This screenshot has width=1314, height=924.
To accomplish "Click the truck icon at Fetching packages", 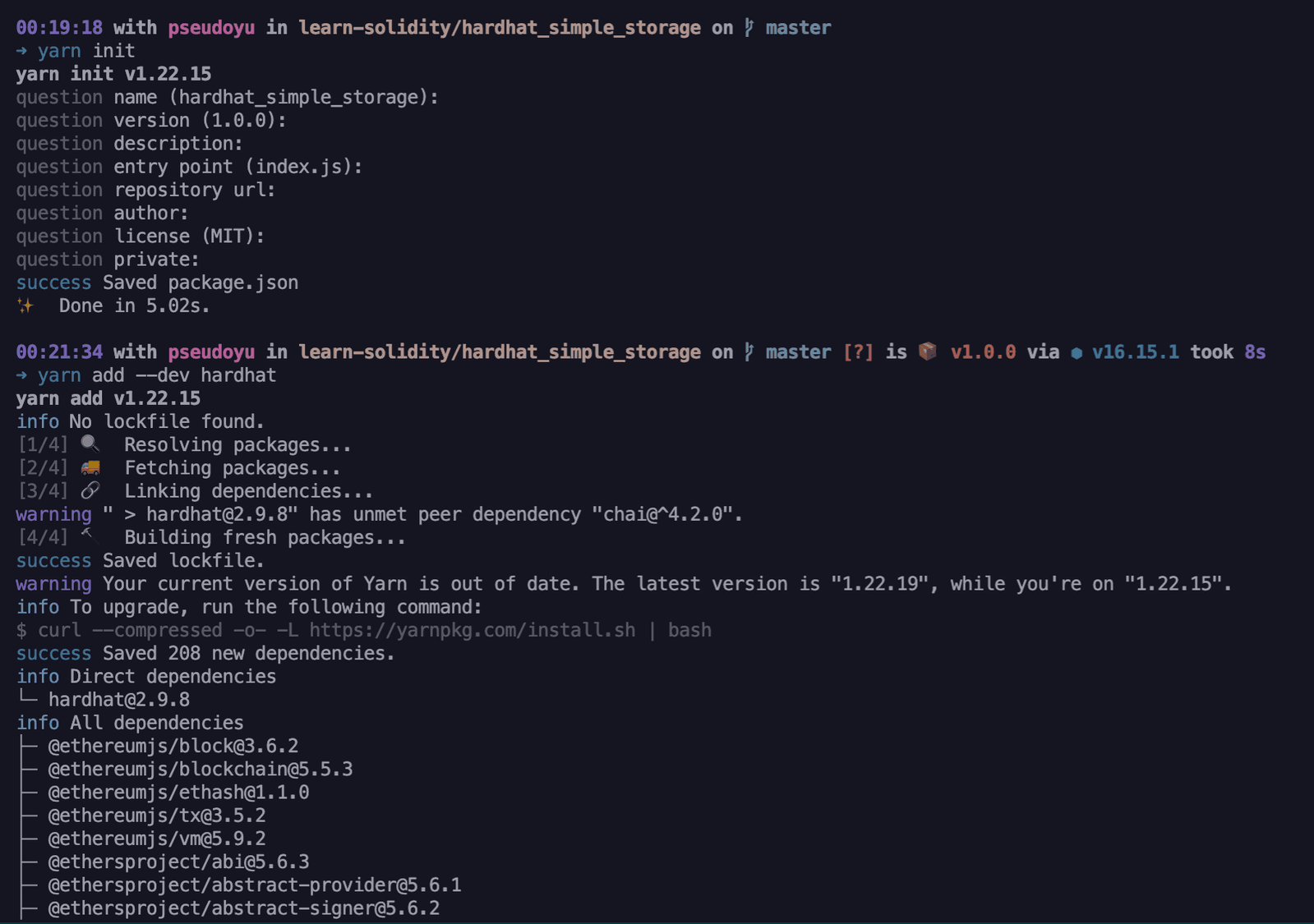I will click(90, 467).
